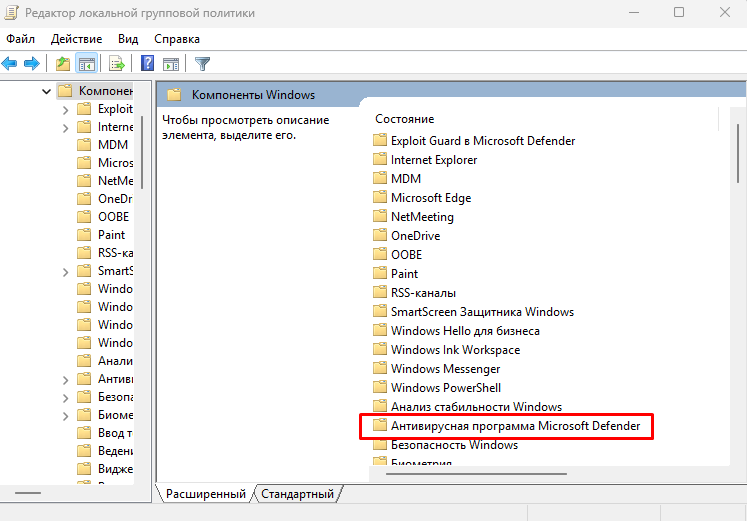Expand the Smart node in the tree

65,272
